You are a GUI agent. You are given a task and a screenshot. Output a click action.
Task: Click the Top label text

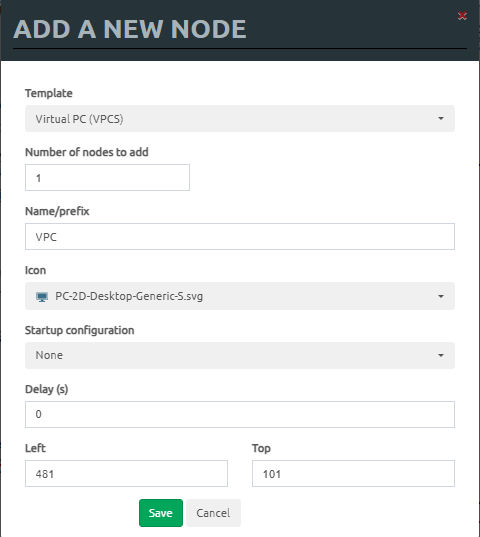[x=261, y=449]
